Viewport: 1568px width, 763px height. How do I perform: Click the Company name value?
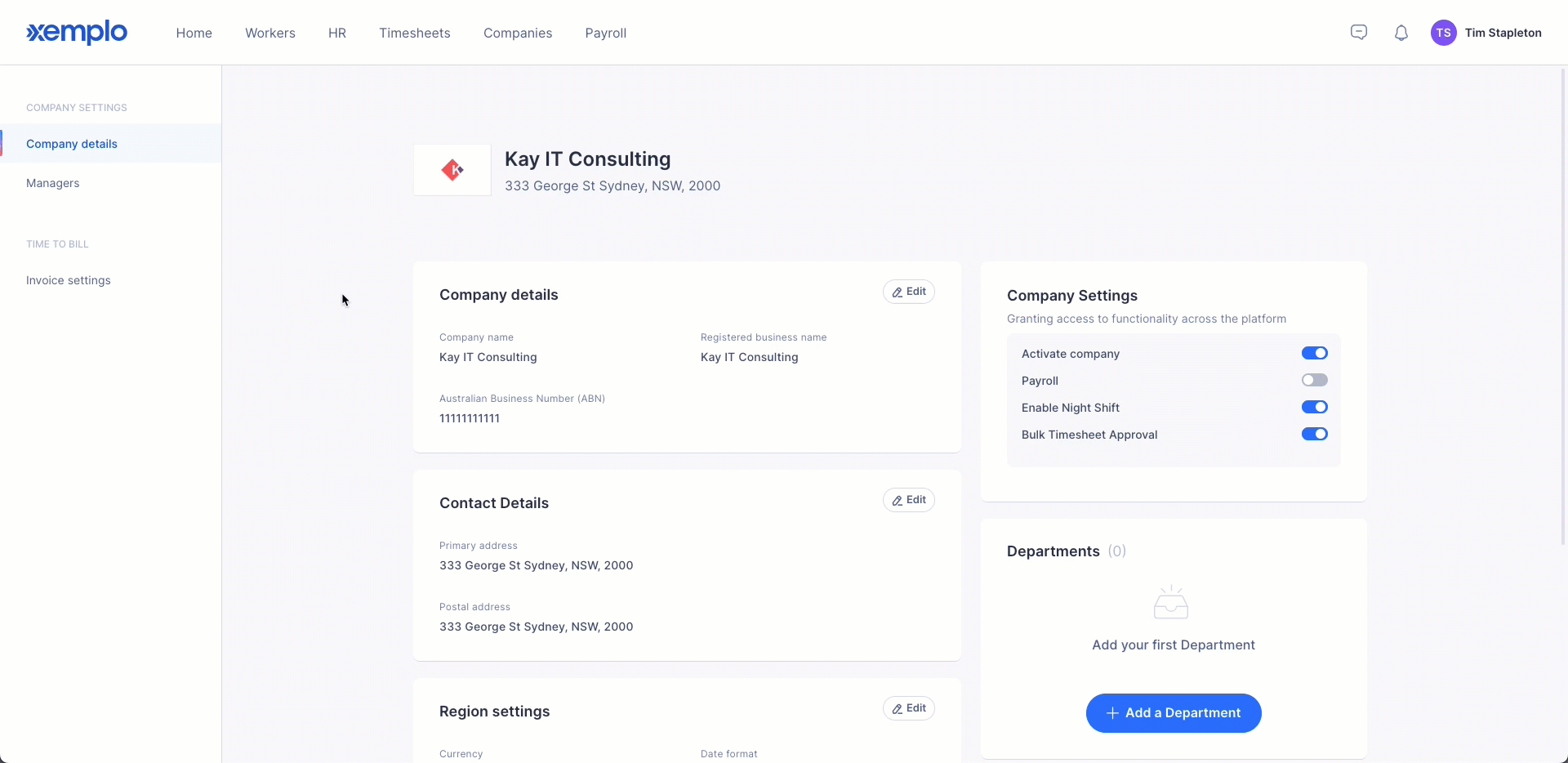(x=488, y=357)
